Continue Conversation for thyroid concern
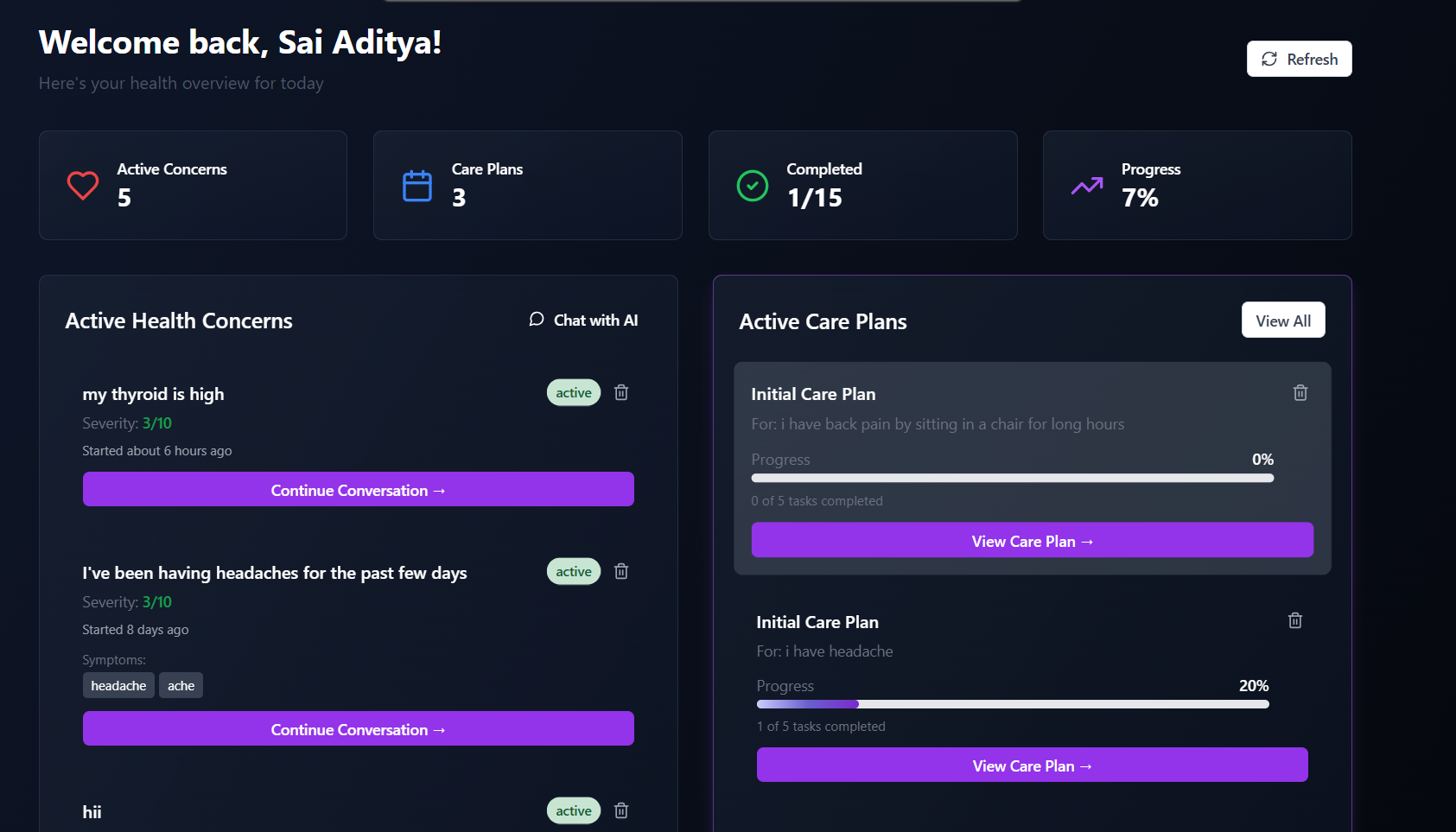This screenshot has height=832, width=1456. tap(359, 490)
